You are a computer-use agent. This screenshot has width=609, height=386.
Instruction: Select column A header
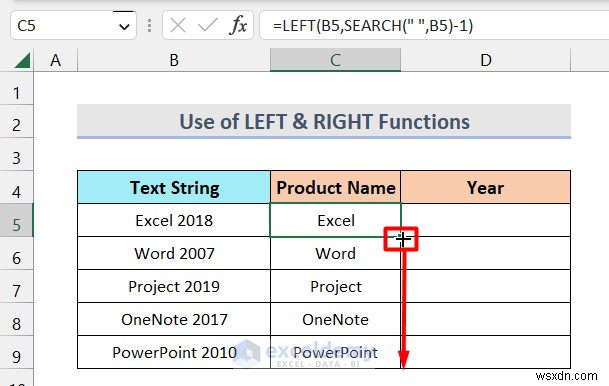point(56,60)
